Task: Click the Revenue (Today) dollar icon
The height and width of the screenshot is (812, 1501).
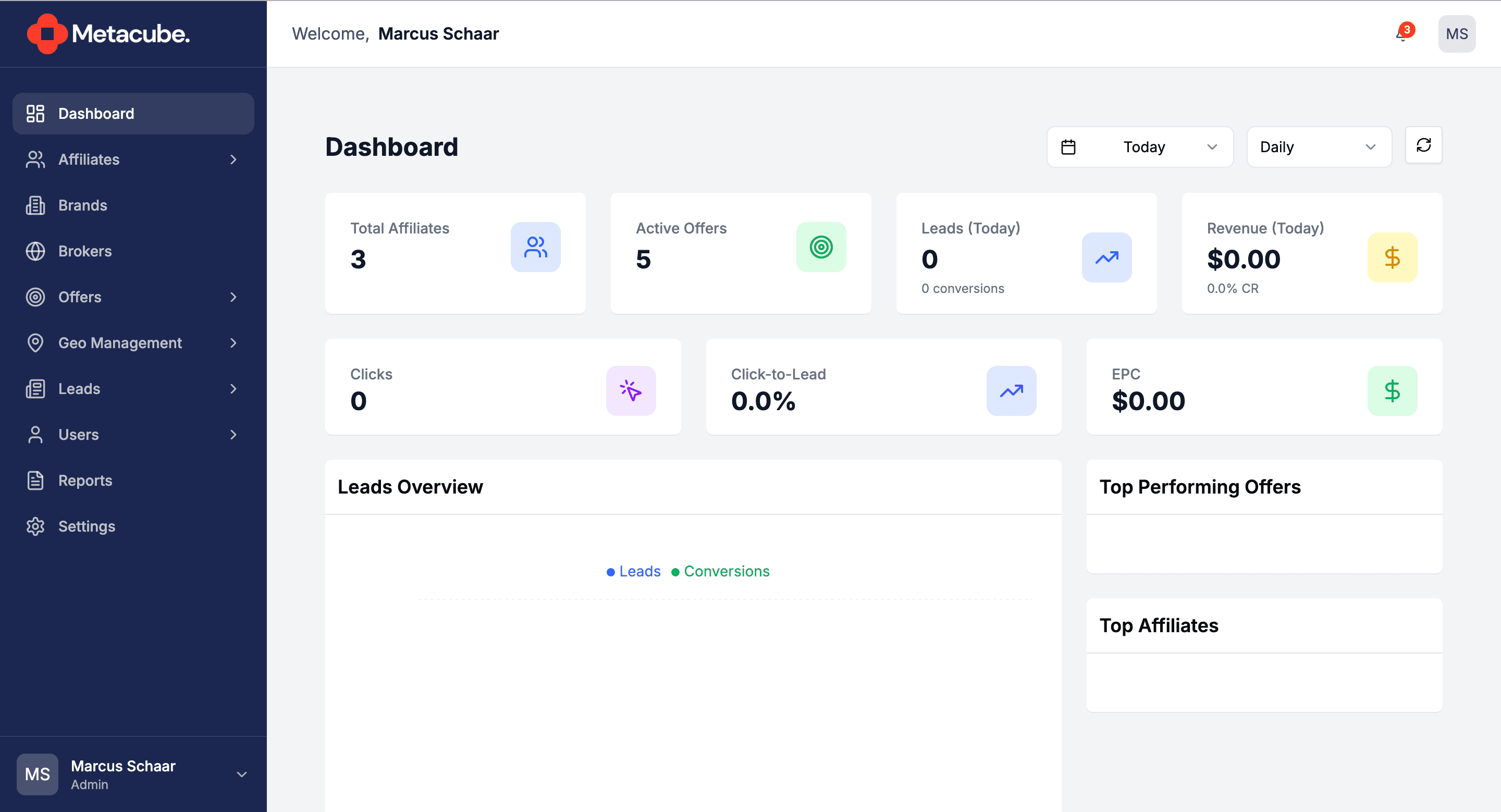Action: (1392, 257)
